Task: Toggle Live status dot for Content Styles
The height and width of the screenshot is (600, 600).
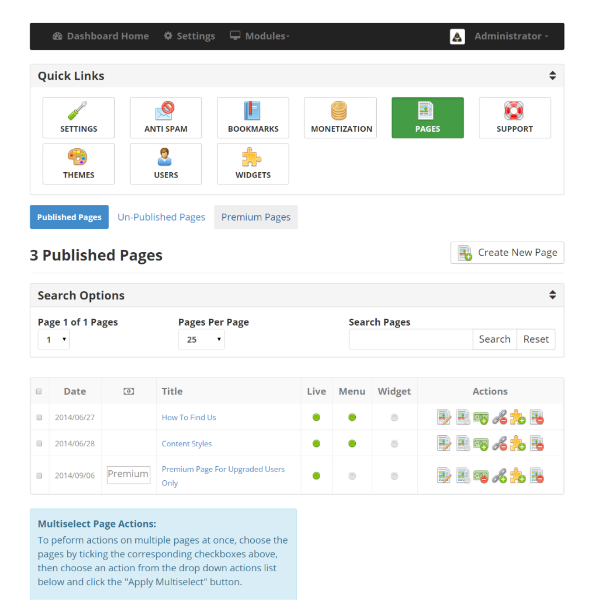Action: 316,443
